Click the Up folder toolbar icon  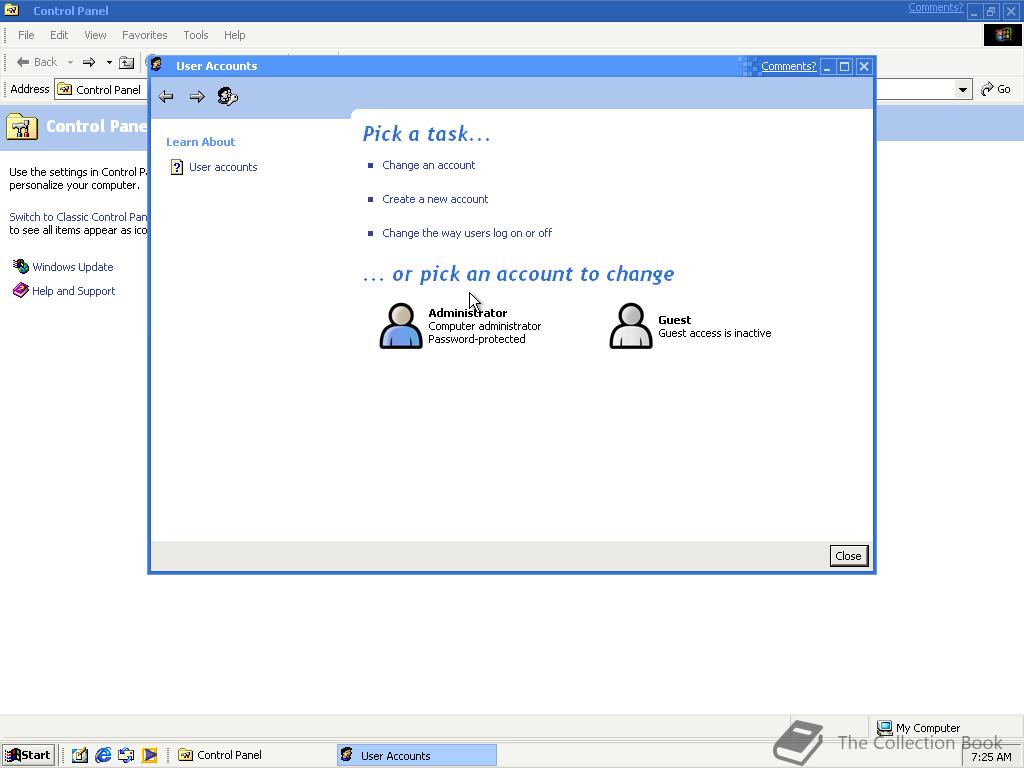pyautogui.click(x=127, y=63)
